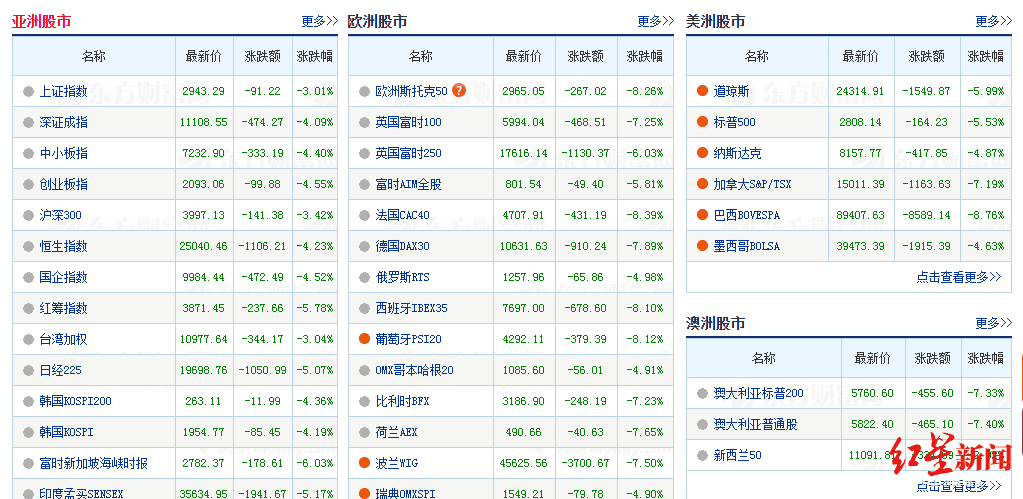Image resolution: width=1023 pixels, height=499 pixels.
Task: Select the 巴西BOVESPA percent change -8.76%
Action: click(985, 215)
